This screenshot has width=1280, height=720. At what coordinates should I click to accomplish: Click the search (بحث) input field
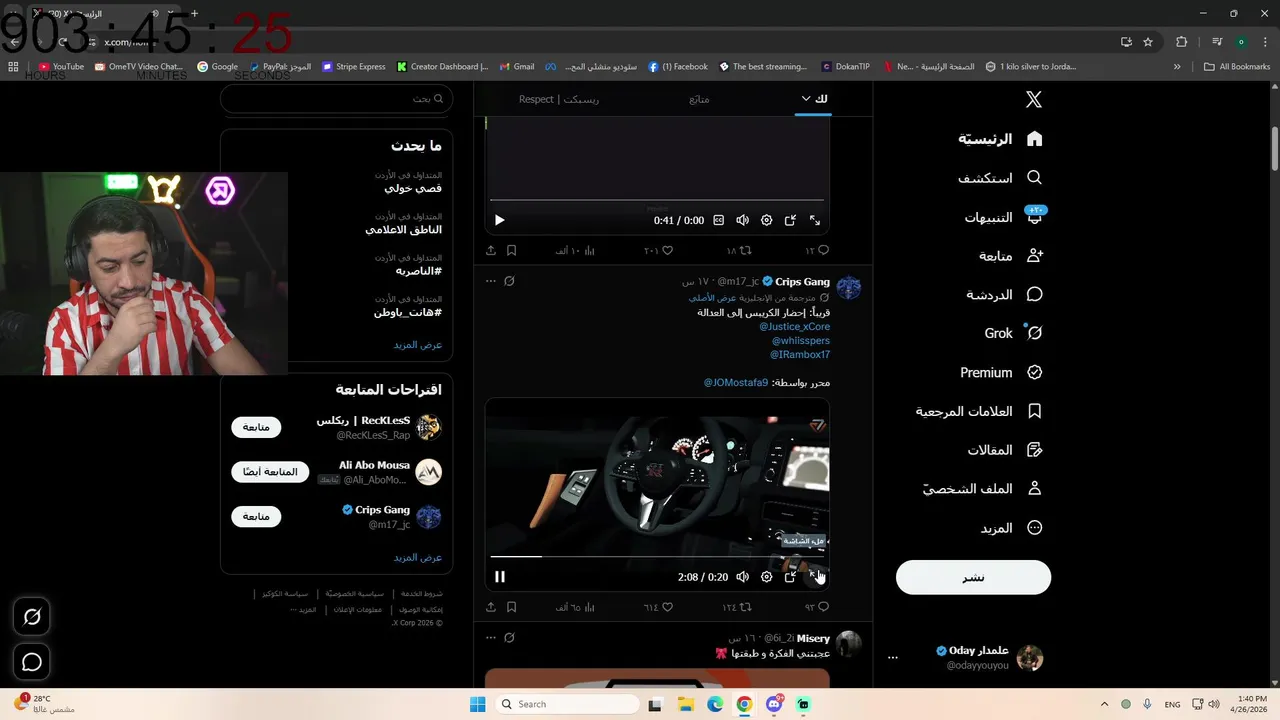(336, 99)
